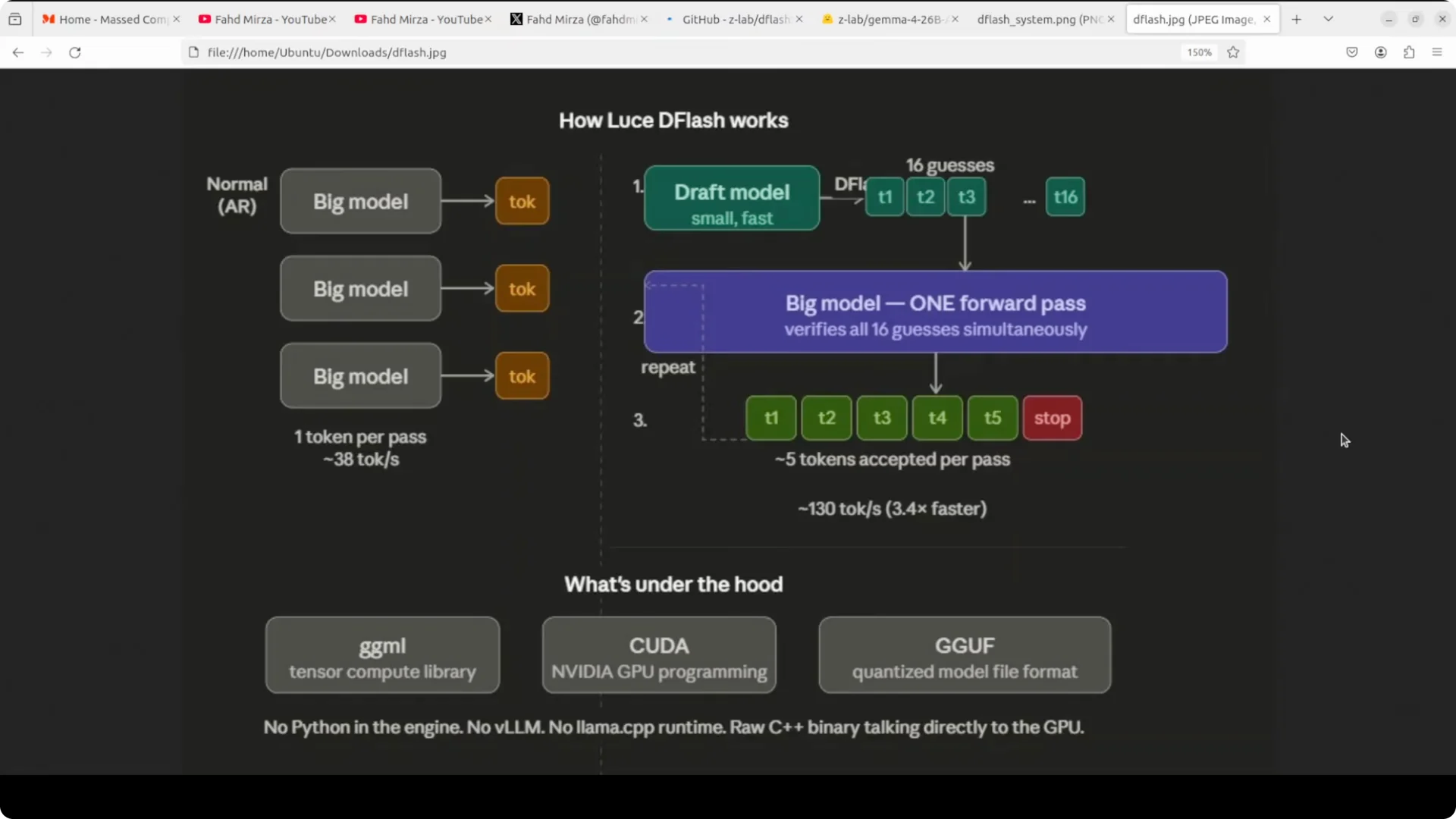The image size is (1456, 819).
Task: Open a new tab with plus button
Action: point(1297,19)
